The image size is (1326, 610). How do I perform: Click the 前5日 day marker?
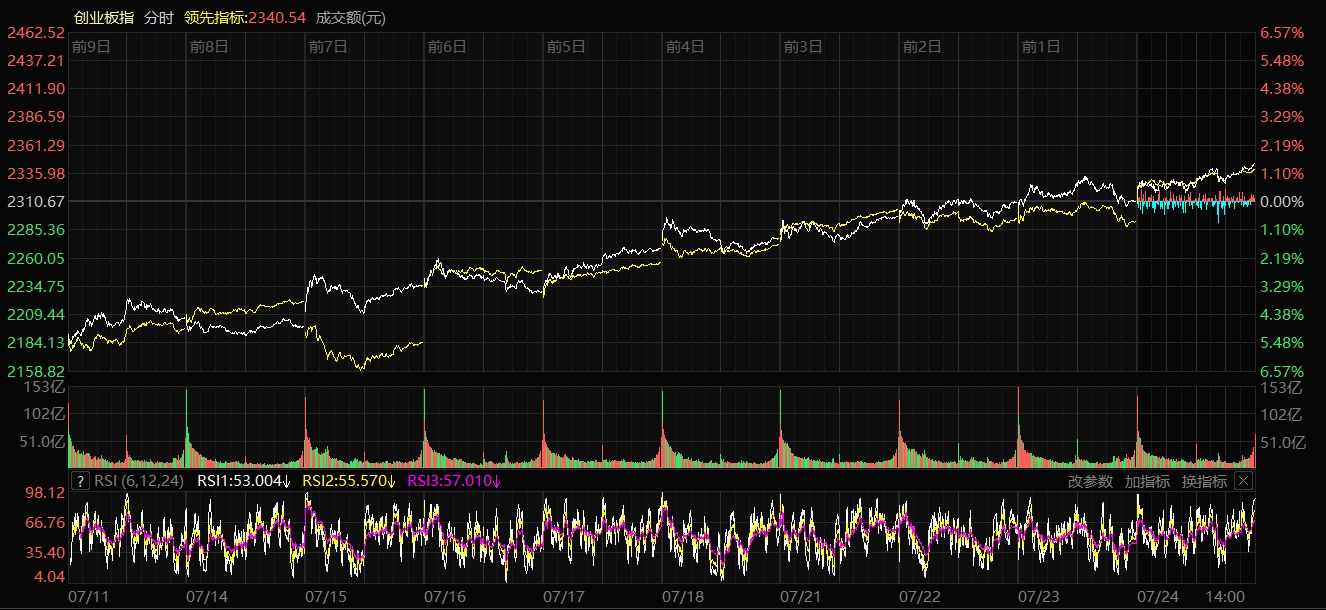566,46
